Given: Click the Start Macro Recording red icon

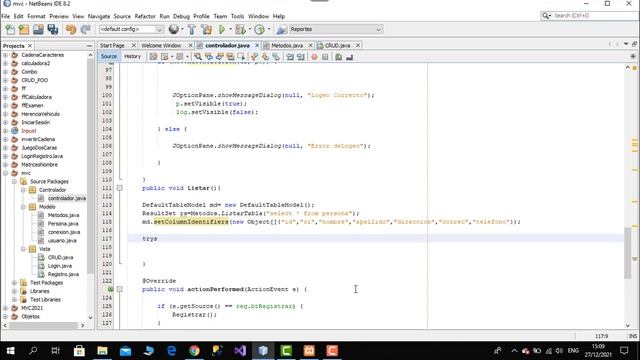Looking at the screenshot, I should click(314, 57).
